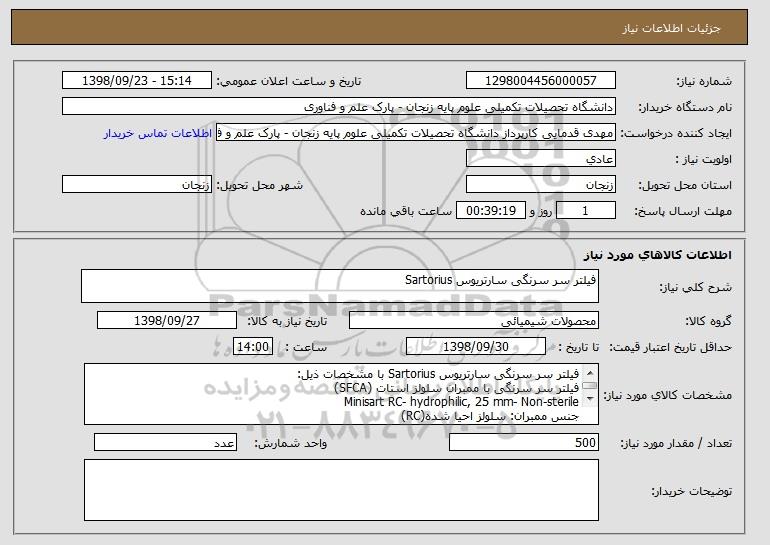Click the text line جنس ممبران (RC)
The image size is (770, 545).
490,416
